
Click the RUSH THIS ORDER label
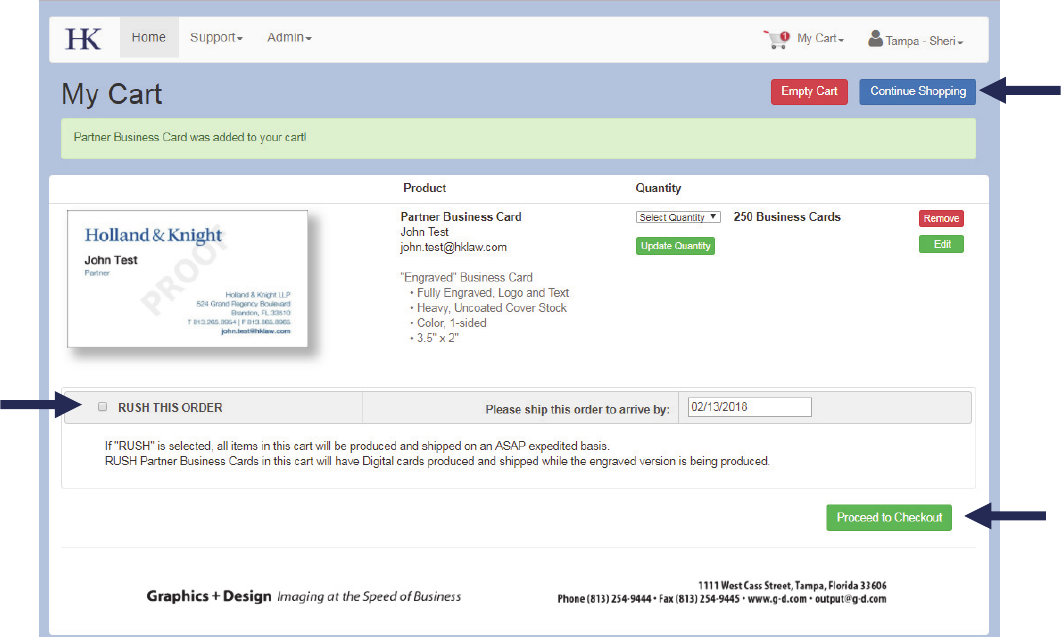point(170,408)
